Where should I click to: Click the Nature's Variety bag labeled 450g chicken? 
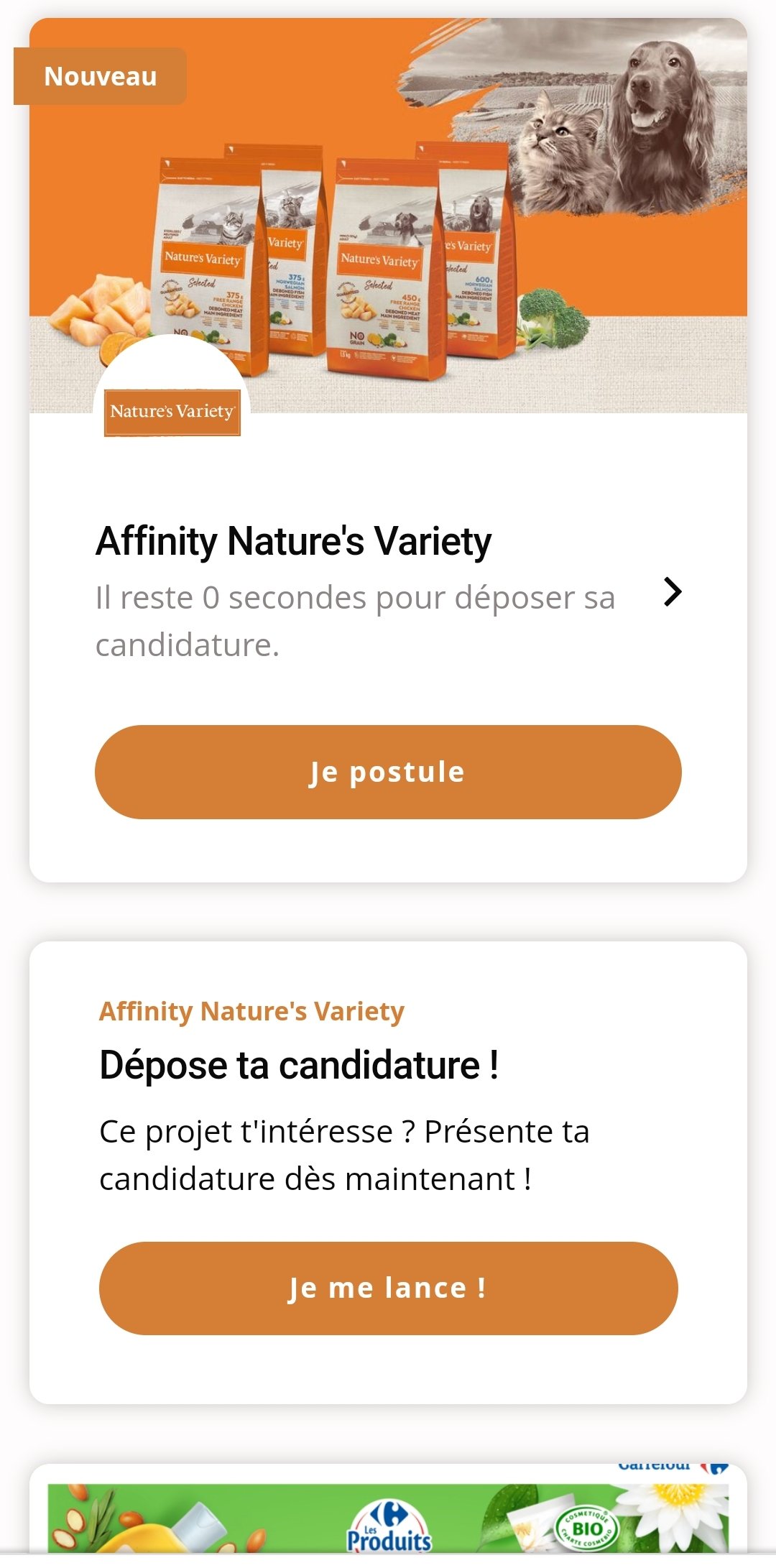tap(384, 273)
